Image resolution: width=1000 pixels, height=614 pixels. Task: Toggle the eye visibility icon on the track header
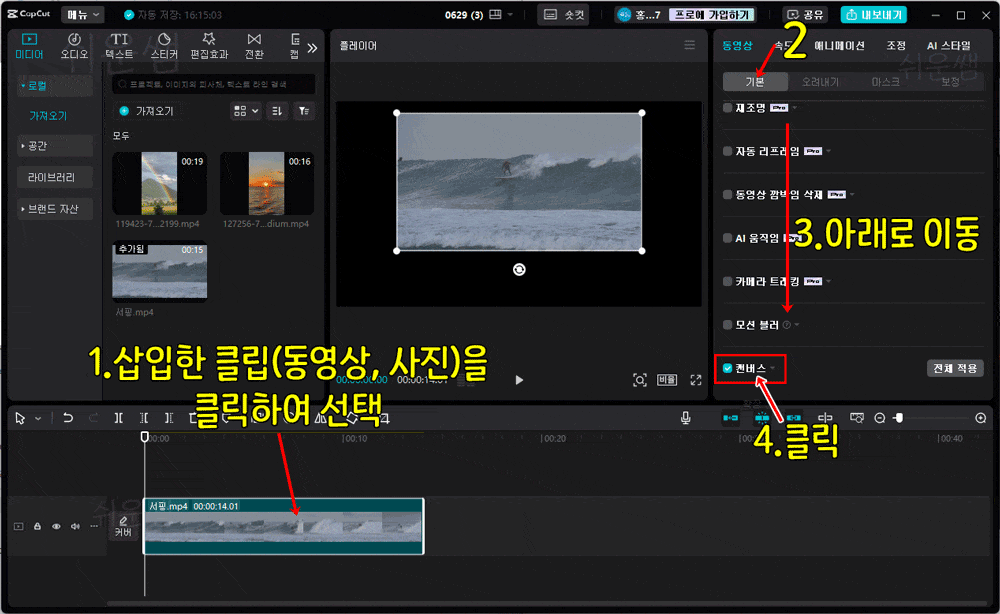pos(56,525)
